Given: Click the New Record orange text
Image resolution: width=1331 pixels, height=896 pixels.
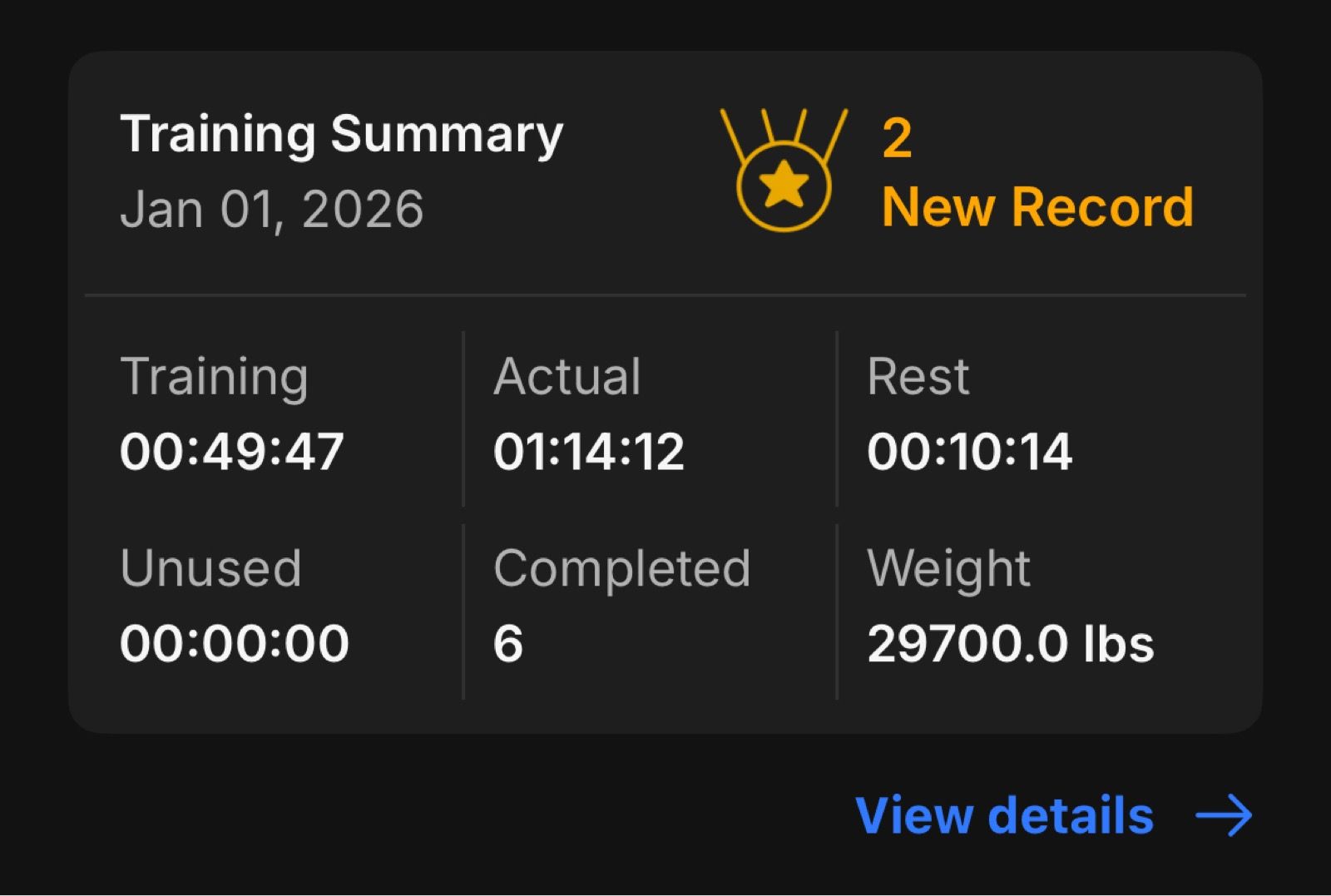Looking at the screenshot, I should coord(1037,207).
